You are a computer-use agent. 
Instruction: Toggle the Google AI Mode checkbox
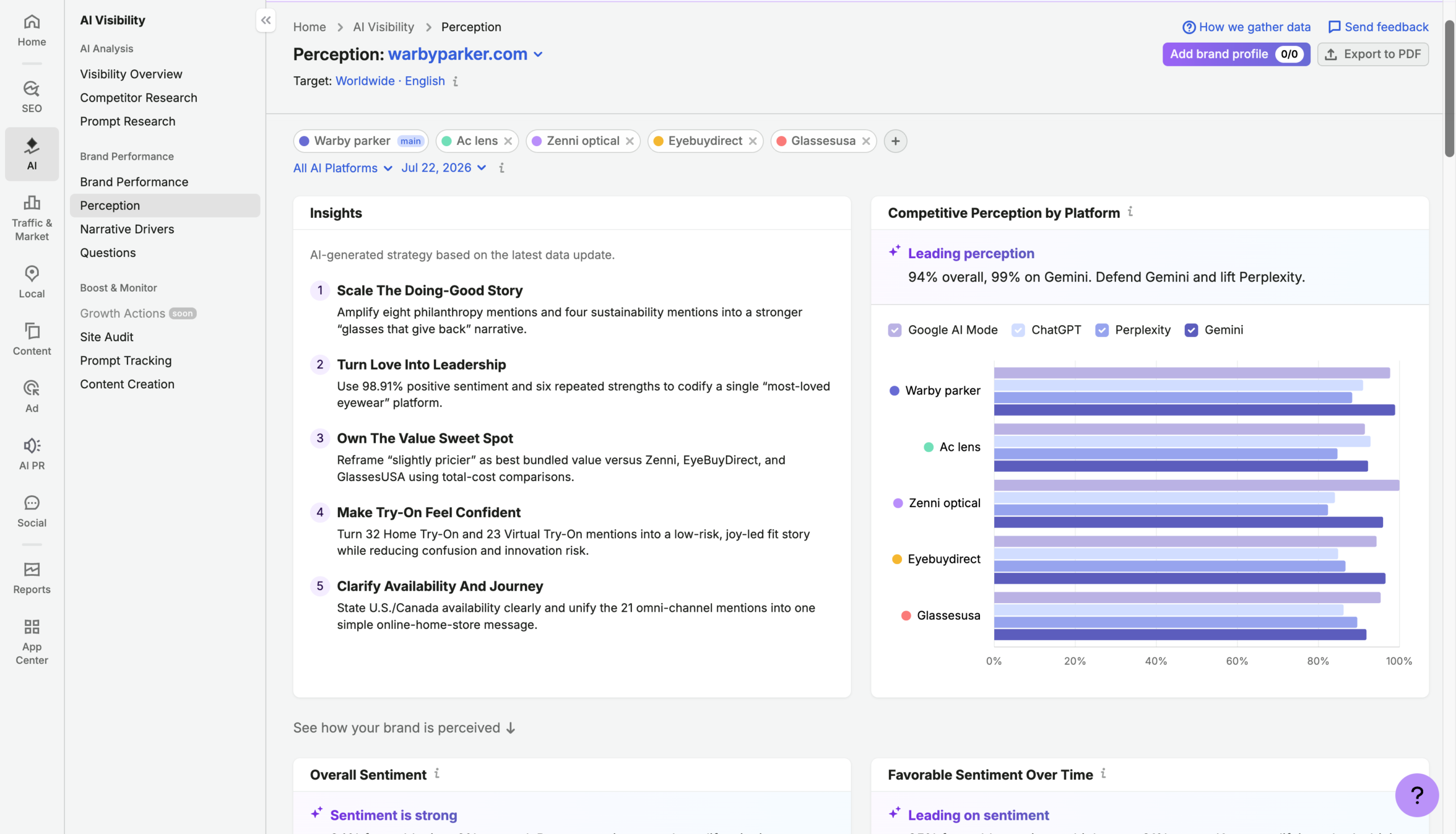(895, 330)
